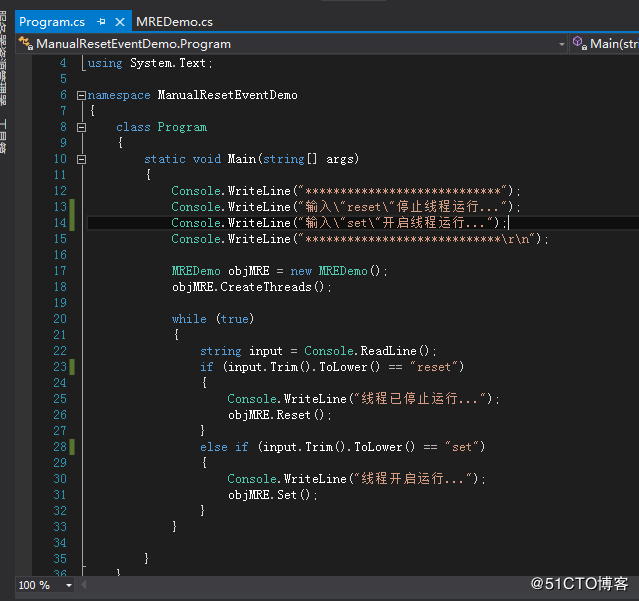The width and height of the screenshot is (639, 601).
Task: Click on the "reset" string literal in the if condition
Action: click(434, 367)
